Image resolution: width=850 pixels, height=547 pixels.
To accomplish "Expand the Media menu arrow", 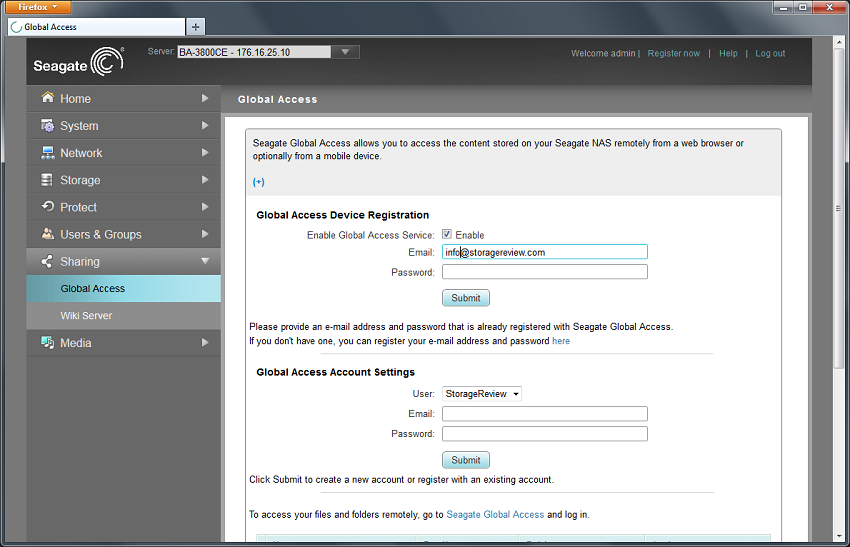I will (205, 342).
